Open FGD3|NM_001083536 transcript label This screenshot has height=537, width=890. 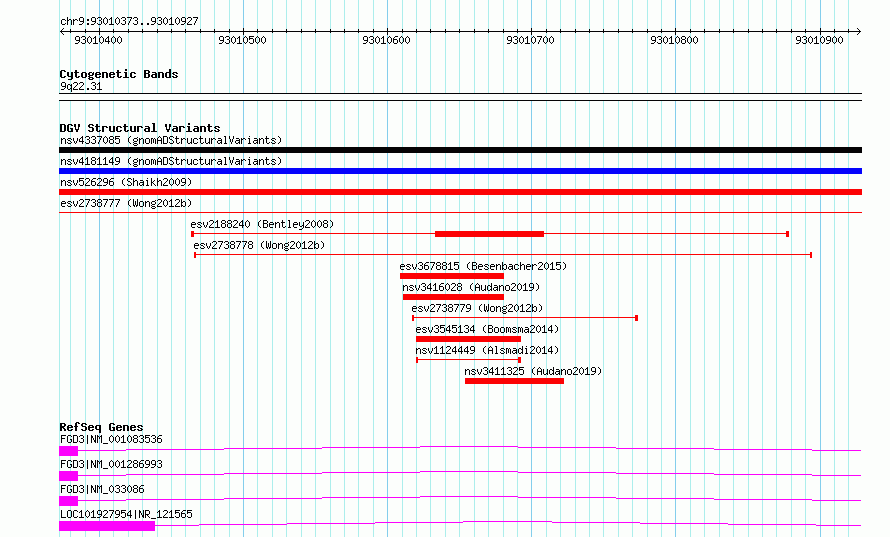coord(111,439)
